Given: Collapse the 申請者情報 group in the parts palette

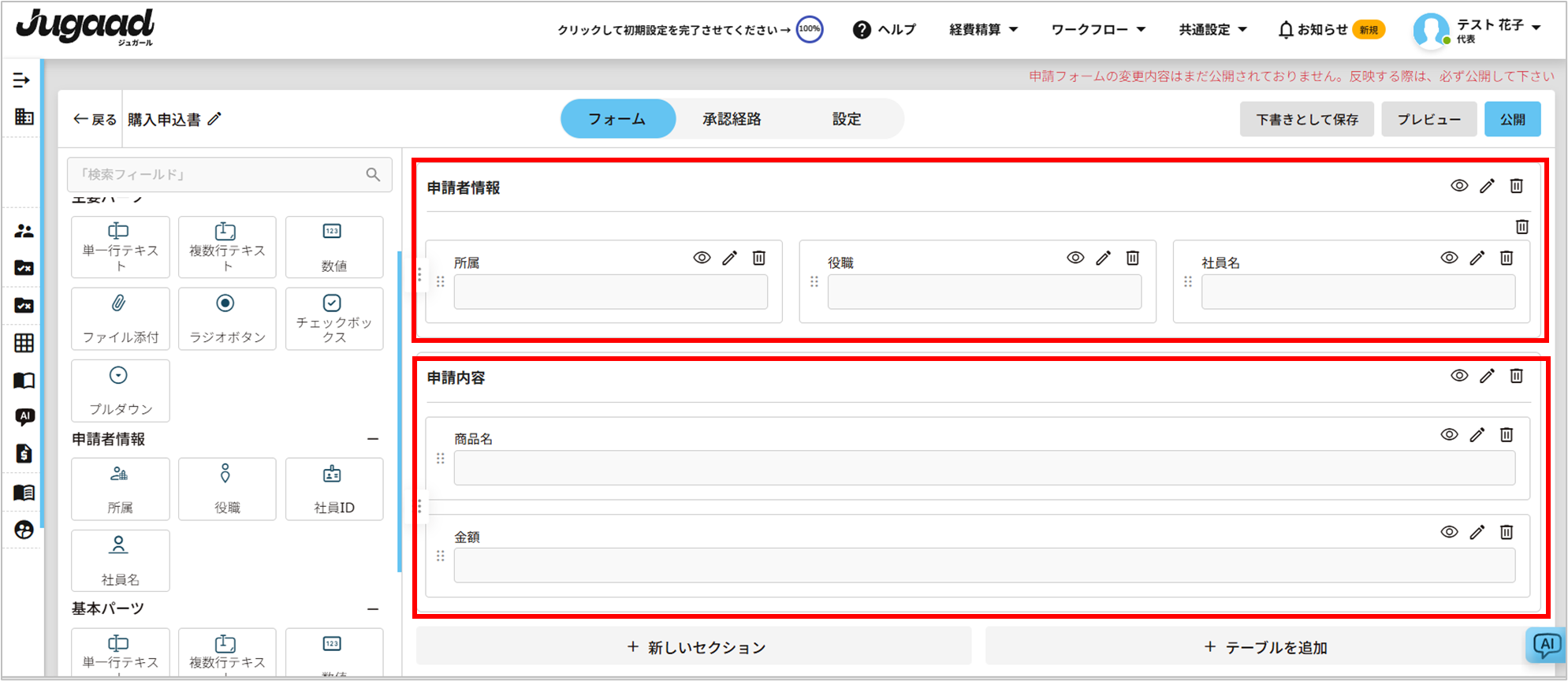Looking at the screenshot, I should [x=373, y=439].
